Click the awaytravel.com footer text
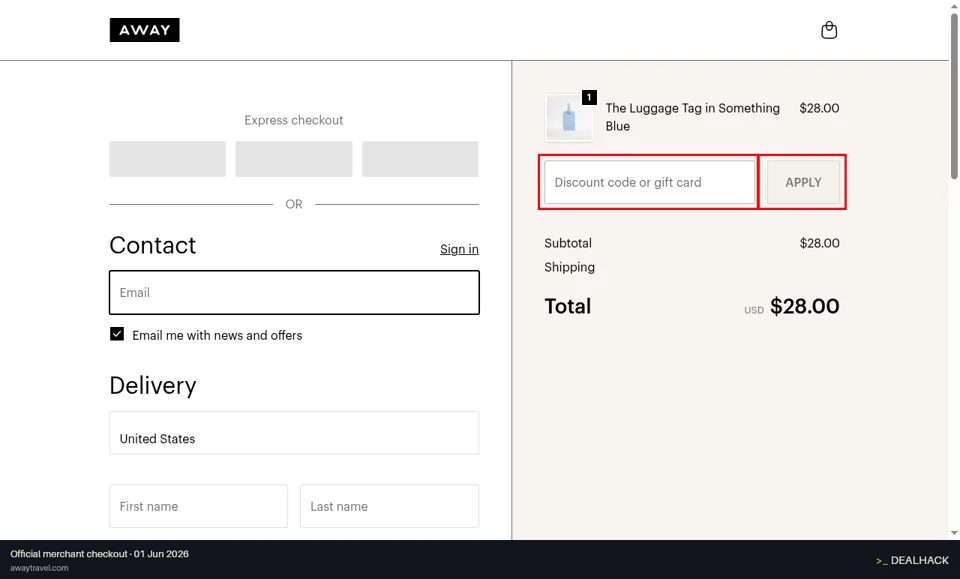960x579 pixels. [39, 568]
